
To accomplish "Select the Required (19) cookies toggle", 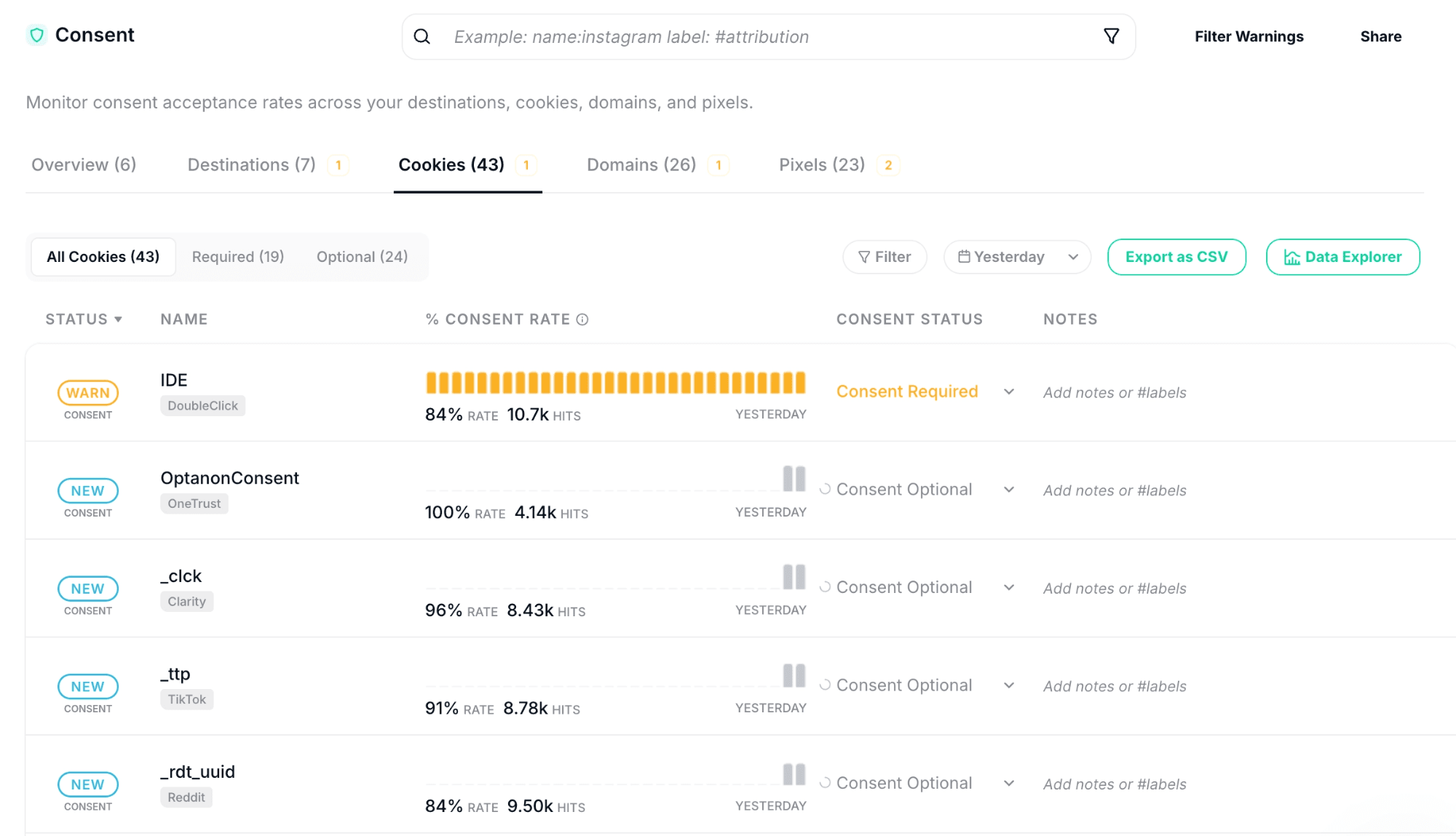I will (238, 257).
